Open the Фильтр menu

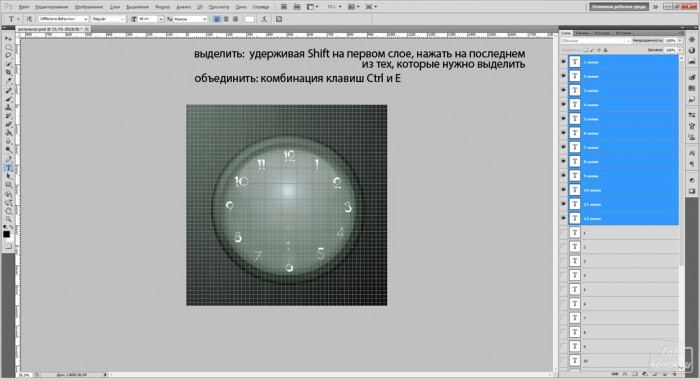click(162, 7)
